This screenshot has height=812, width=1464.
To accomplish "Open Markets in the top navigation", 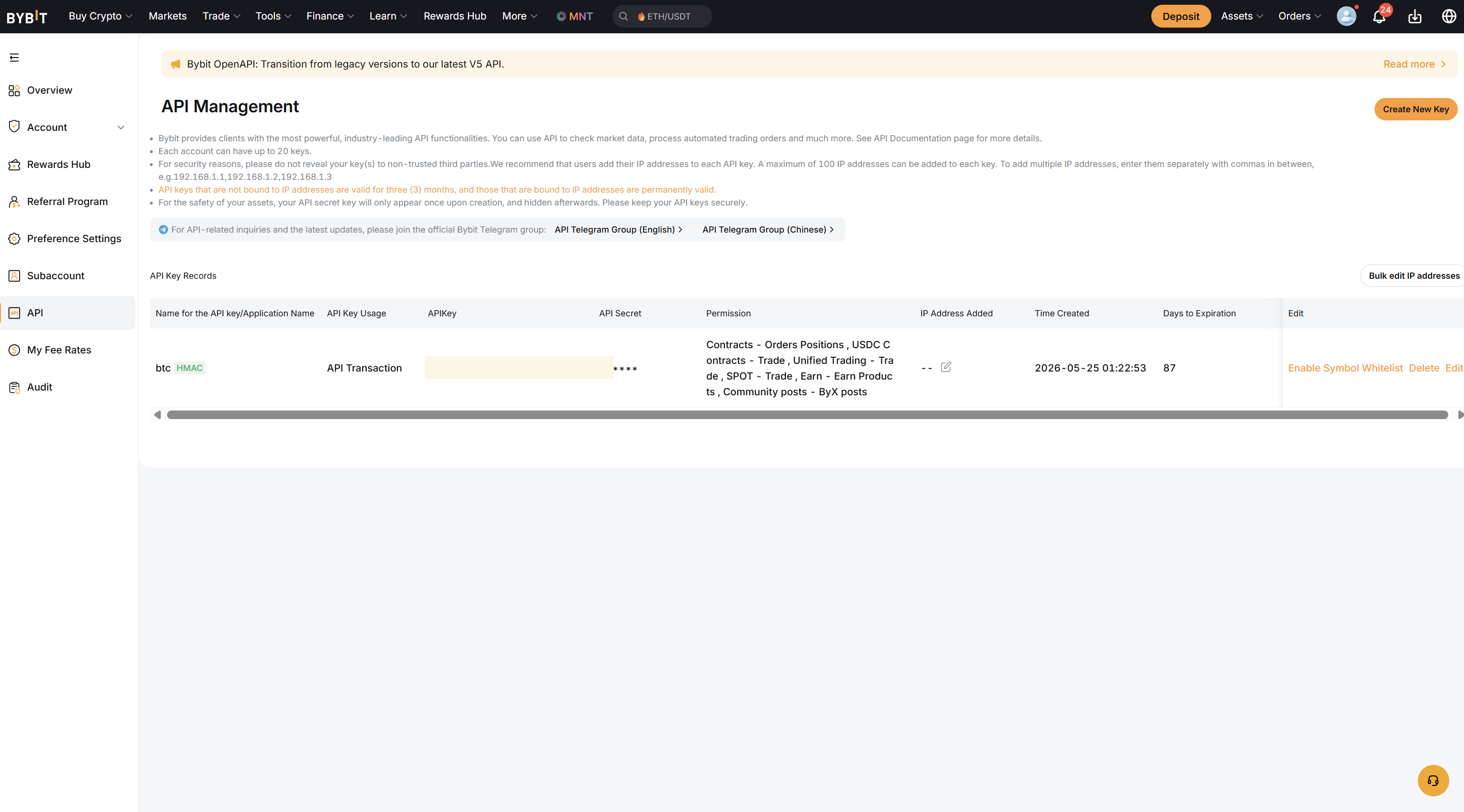I will 168,16.
